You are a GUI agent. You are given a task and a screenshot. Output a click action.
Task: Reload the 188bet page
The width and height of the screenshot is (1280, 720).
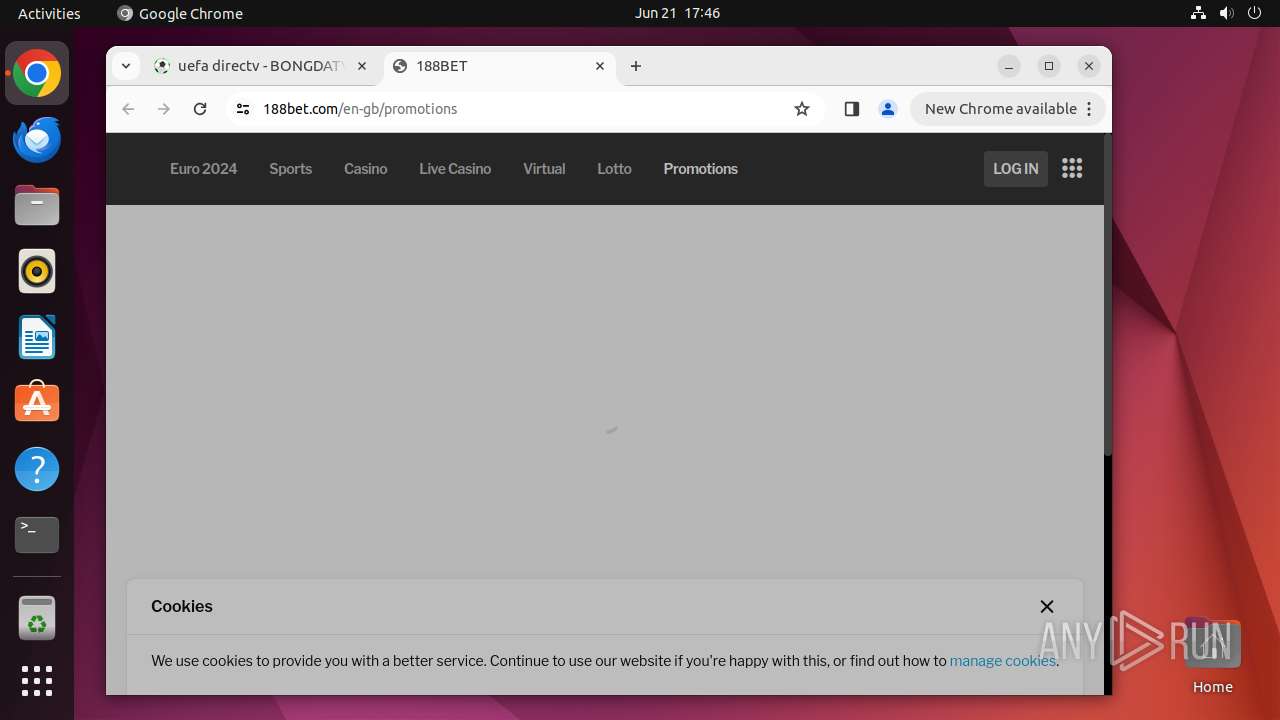(200, 109)
